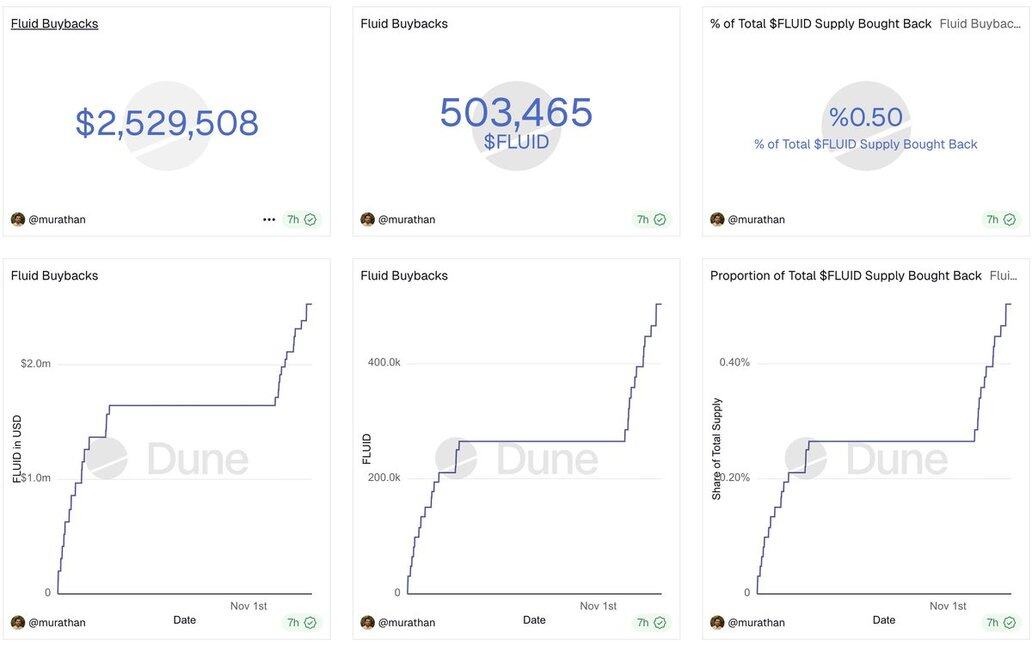Open three-dot menu in the $2,529,508 panel
Image resolution: width=1032 pixels, height=647 pixels.
pyautogui.click(x=269, y=220)
